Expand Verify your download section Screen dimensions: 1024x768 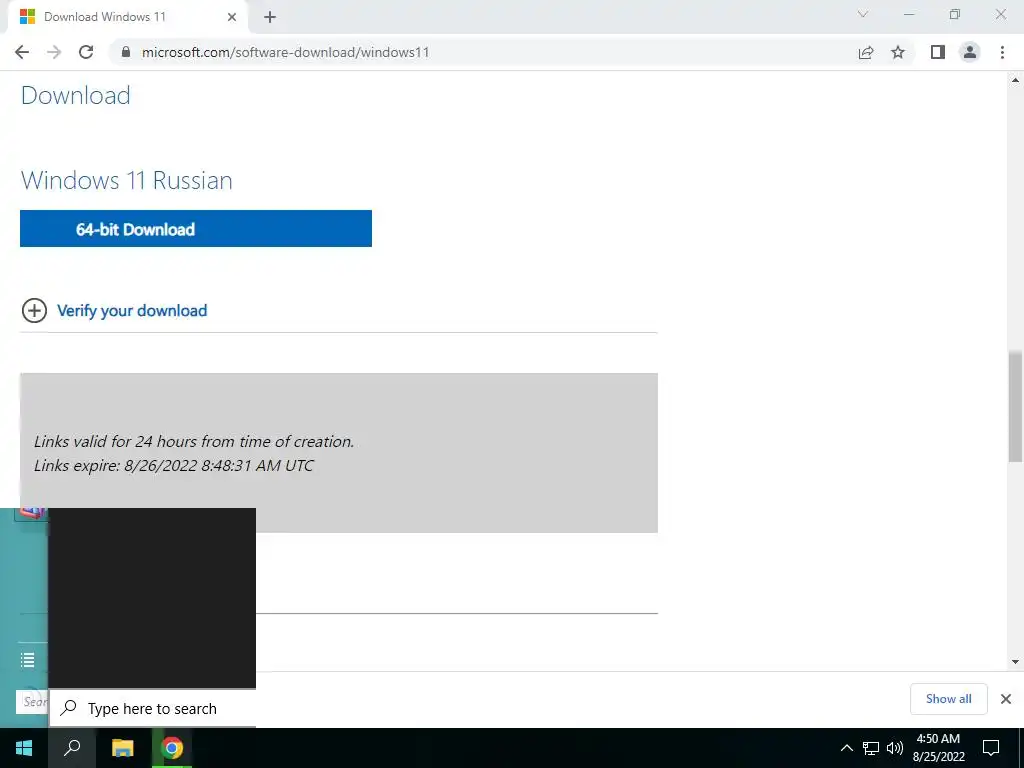[x=34, y=310]
